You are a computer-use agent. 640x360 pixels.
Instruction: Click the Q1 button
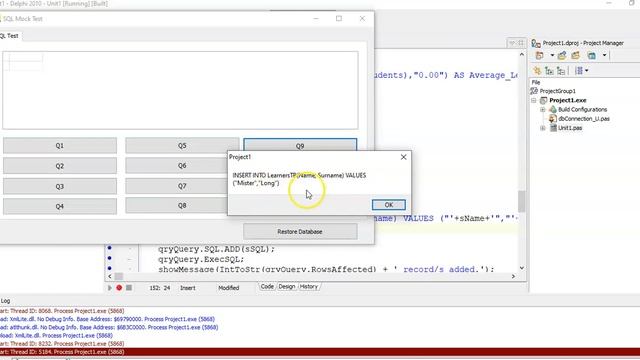(x=60, y=146)
